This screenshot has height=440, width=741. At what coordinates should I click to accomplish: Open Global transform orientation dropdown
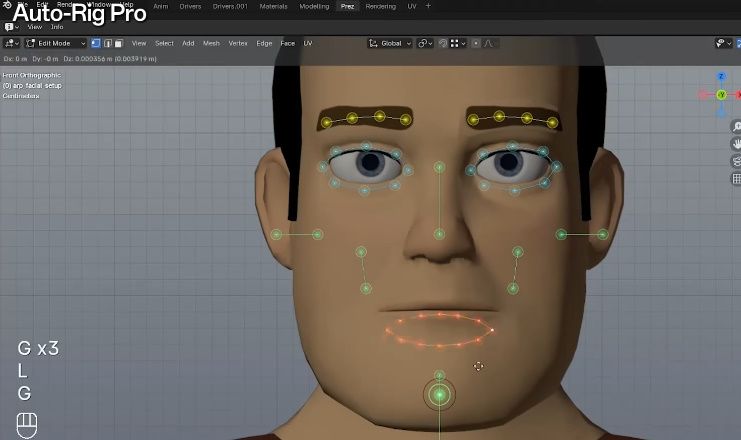(389, 43)
